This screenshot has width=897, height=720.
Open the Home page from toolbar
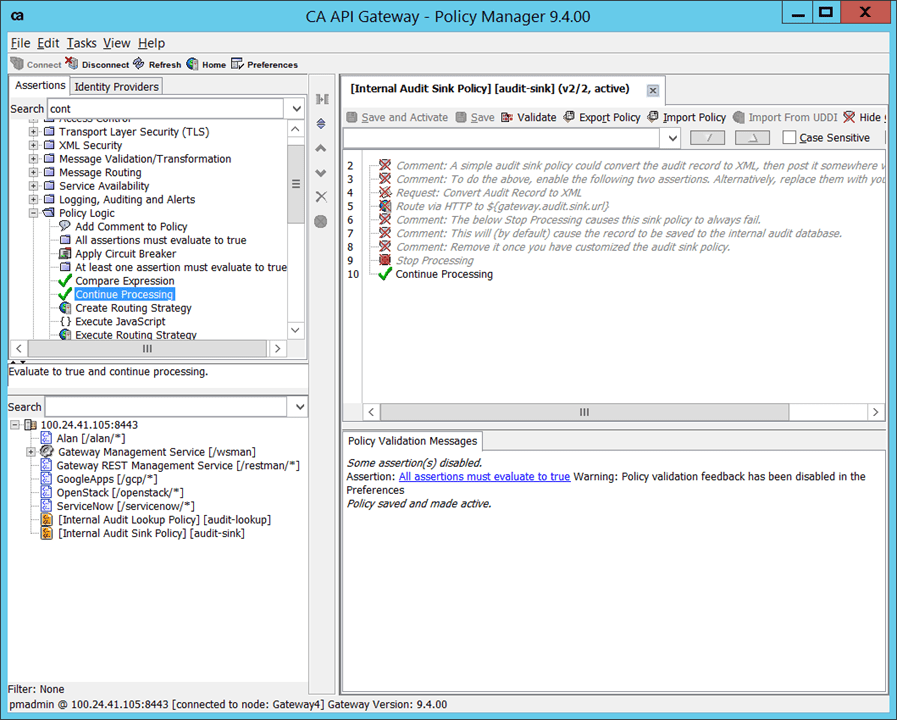[x=192, y=65]
